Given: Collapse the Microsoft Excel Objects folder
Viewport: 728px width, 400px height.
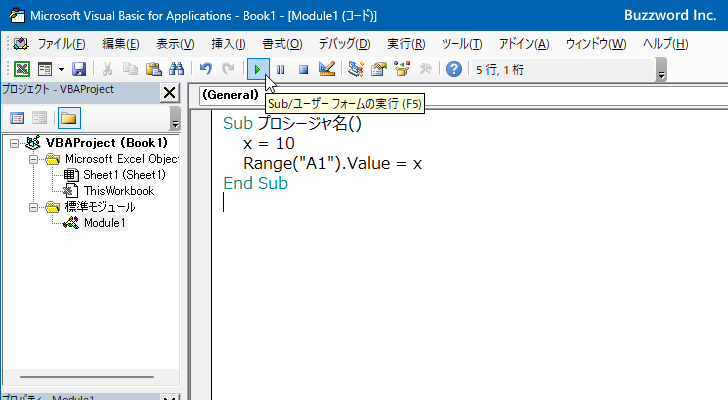Looking at the screenshot, I should pos(33,159).
